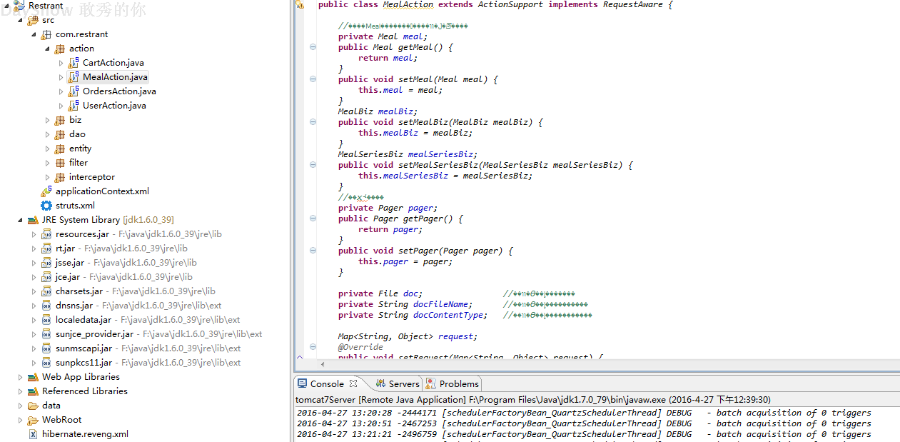Click the tomcat7Server console launch label

(533, 400)
